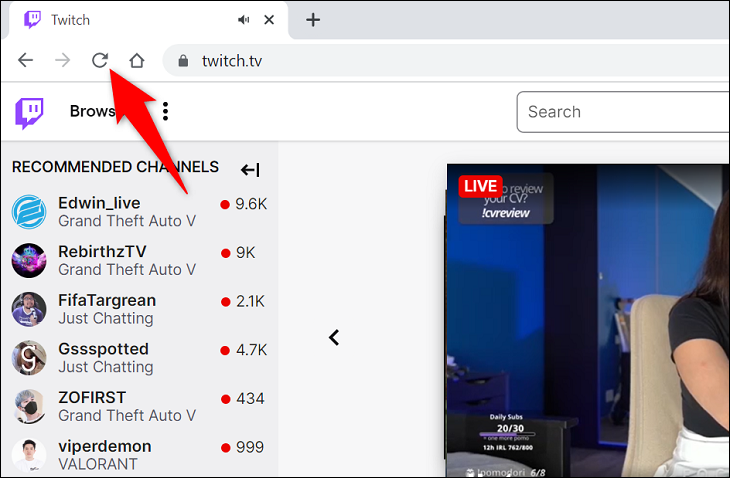Reload the page with the refresh icon

pos(100,60)
